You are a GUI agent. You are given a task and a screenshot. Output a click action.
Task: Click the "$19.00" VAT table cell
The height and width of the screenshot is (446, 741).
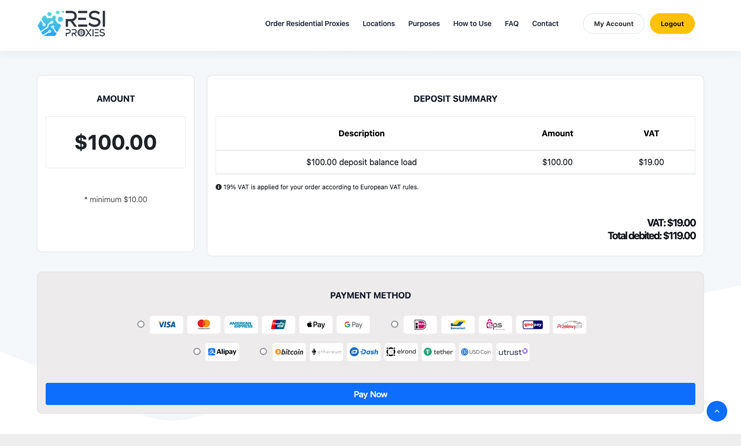point(651,162)
